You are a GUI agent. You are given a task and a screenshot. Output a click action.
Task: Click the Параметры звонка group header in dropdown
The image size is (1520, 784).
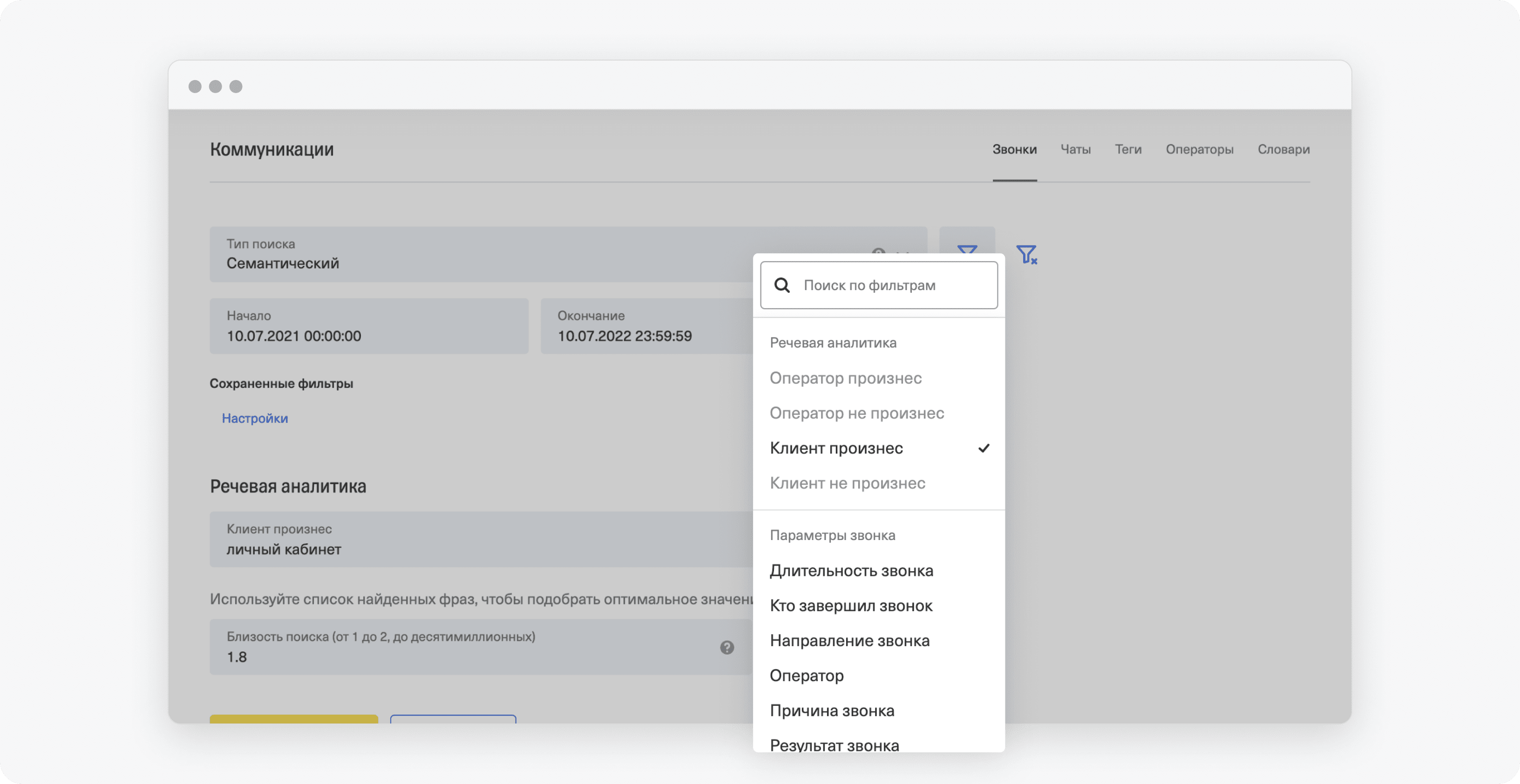click(832, 535)
